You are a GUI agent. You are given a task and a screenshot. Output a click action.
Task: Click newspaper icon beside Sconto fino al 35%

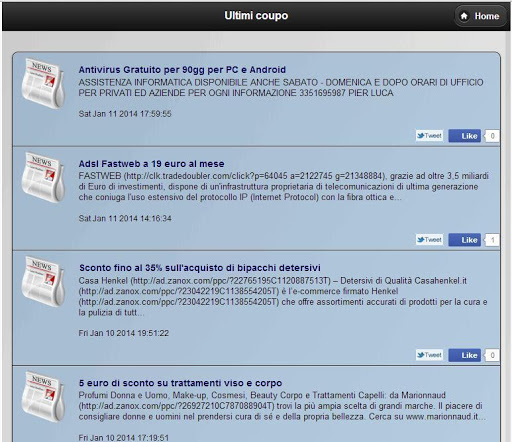tap(43, 282)
